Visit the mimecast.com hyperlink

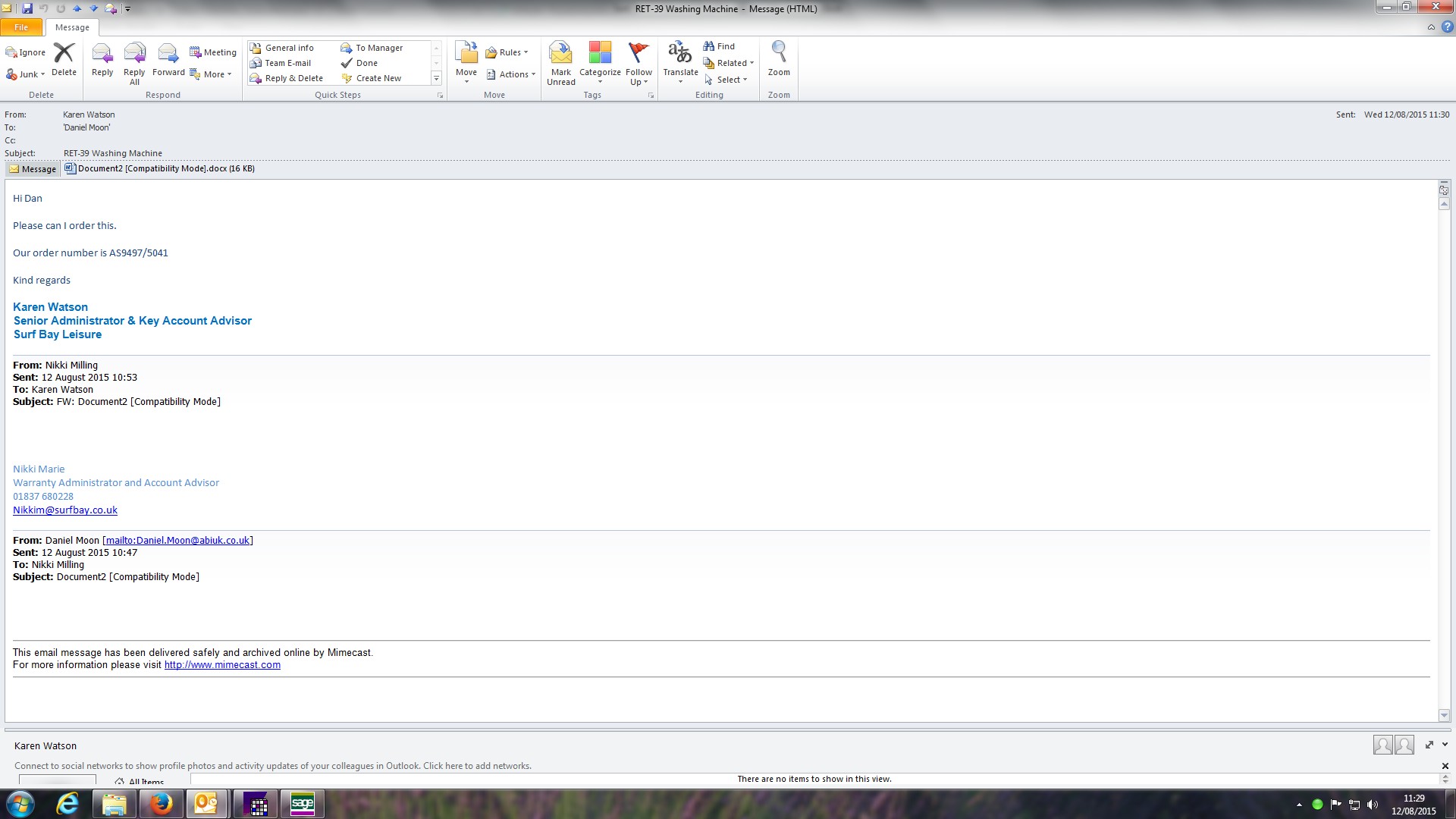pyautogui.click(x=222, y=665)
